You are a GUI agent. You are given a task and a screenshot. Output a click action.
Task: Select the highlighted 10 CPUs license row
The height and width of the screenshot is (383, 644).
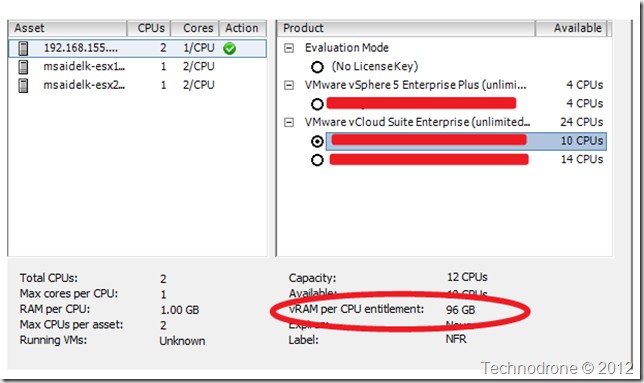(466, 141)
